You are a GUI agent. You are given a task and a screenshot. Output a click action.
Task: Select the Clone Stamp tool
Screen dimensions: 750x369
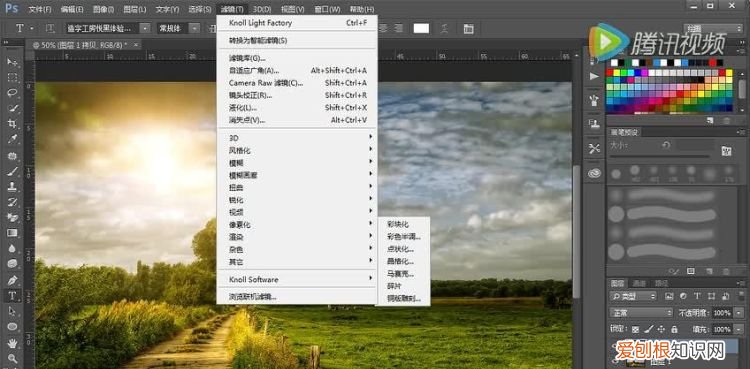tap(12, 187)
